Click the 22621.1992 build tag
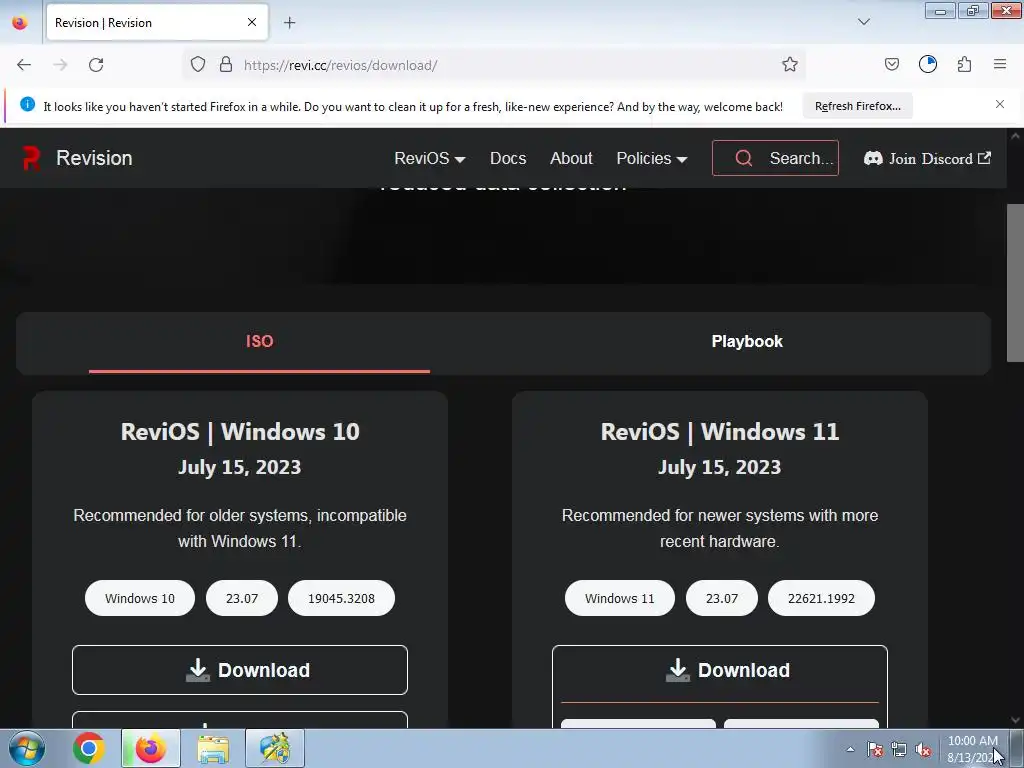The image size is (1024, 768). point(821,598)
